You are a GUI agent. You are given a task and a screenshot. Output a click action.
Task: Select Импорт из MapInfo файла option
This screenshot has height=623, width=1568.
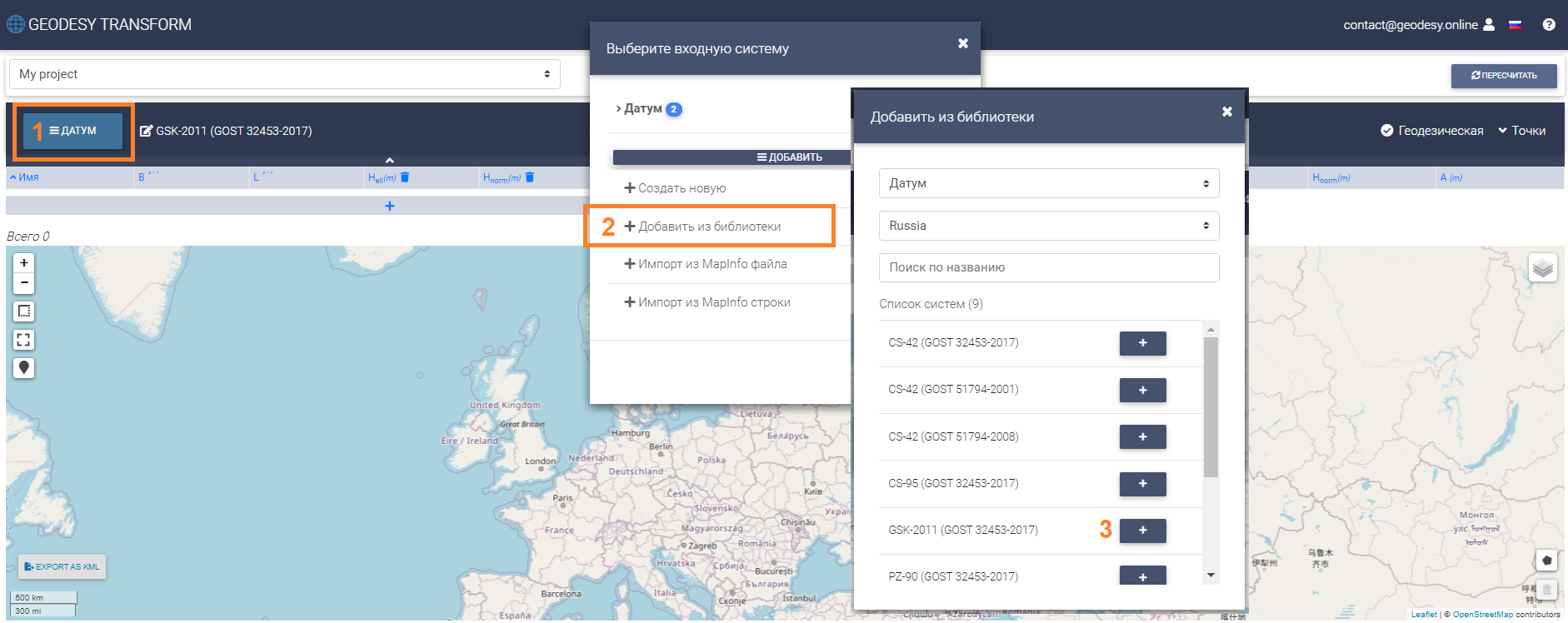tap(705, 264)
